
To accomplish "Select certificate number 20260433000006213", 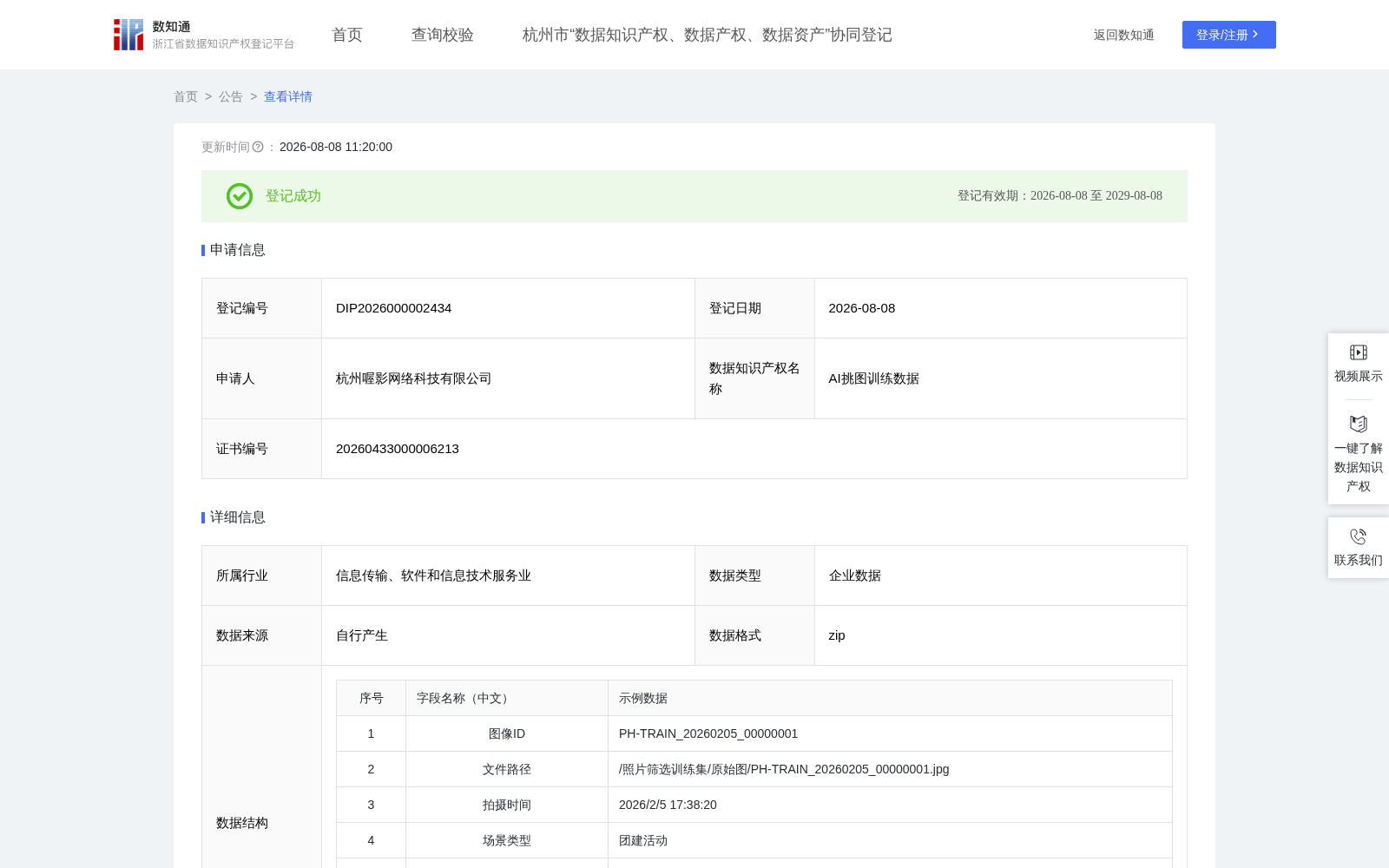I will (x=398, y=449).
